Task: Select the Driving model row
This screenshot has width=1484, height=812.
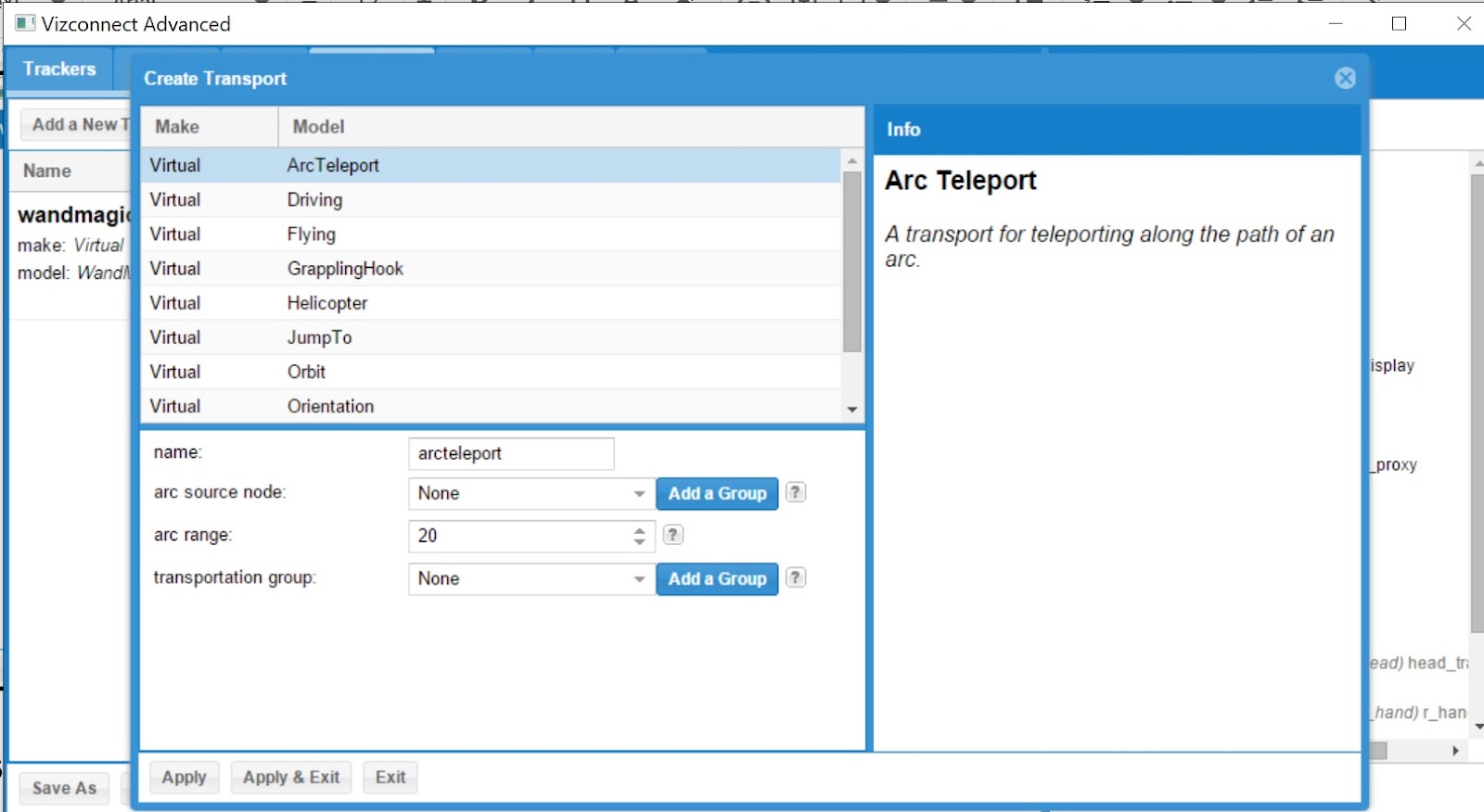Action: (x=492, y=199)
